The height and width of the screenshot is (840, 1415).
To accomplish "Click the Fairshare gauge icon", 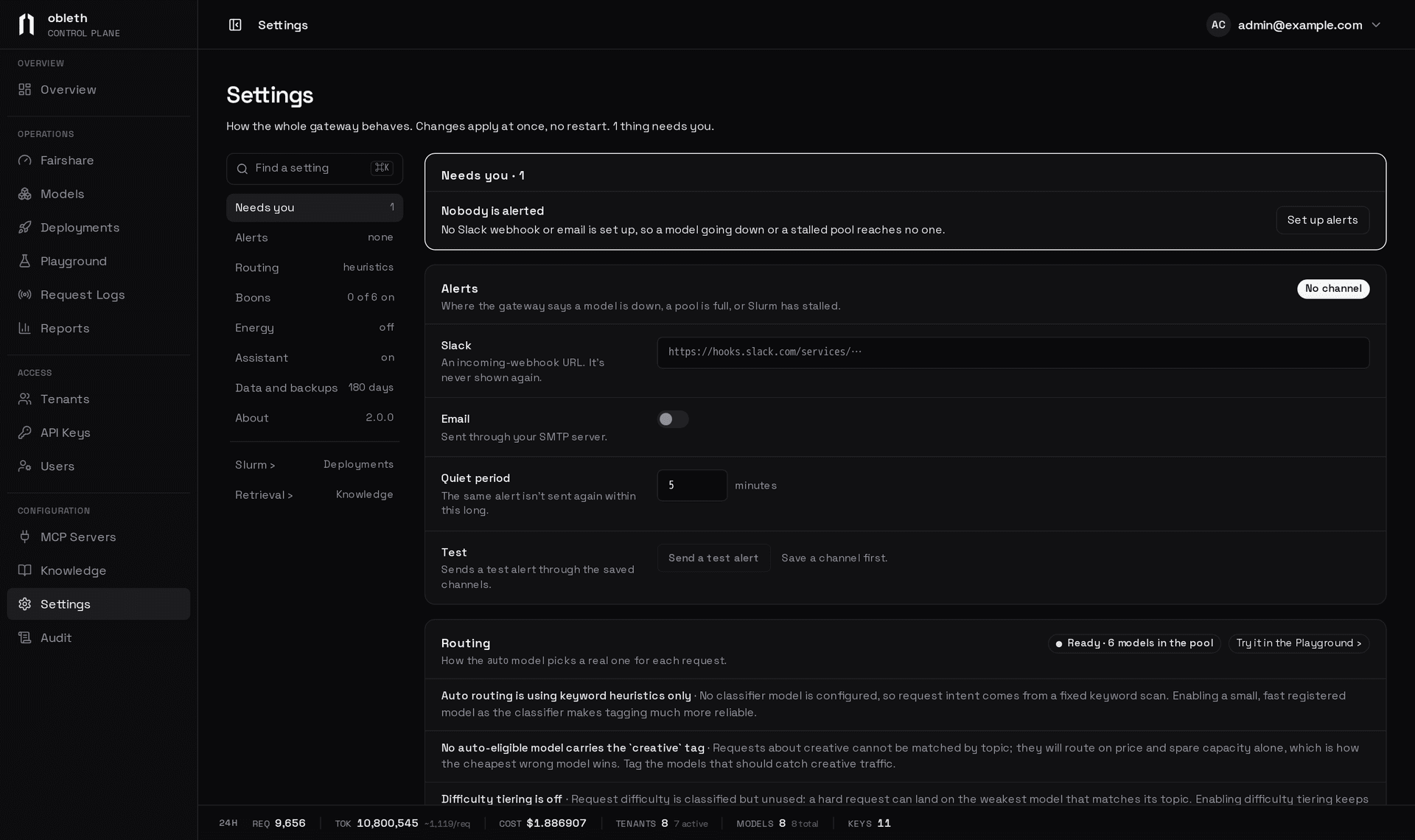I will tap(25, 160).
